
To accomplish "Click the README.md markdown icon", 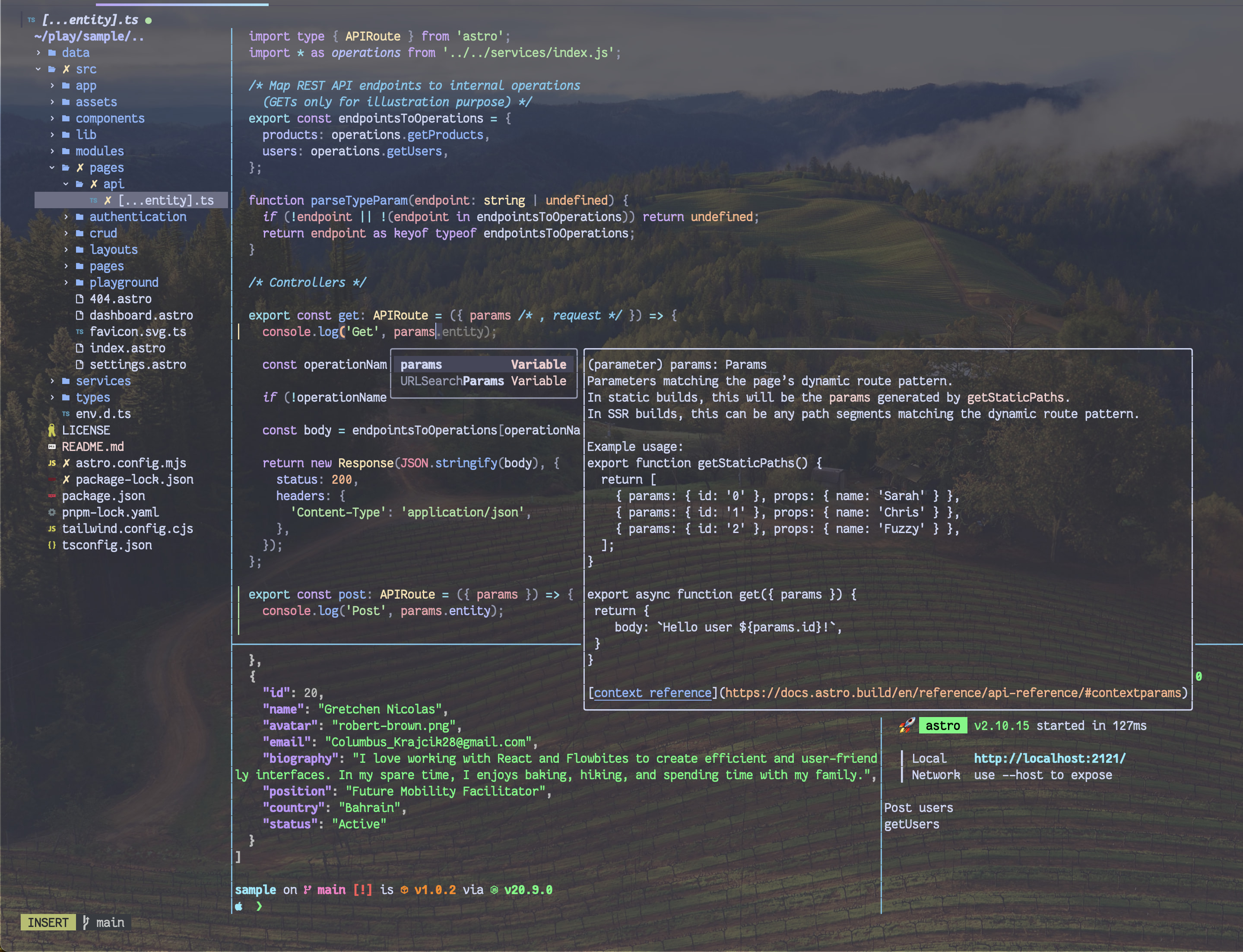I will 51,447.
